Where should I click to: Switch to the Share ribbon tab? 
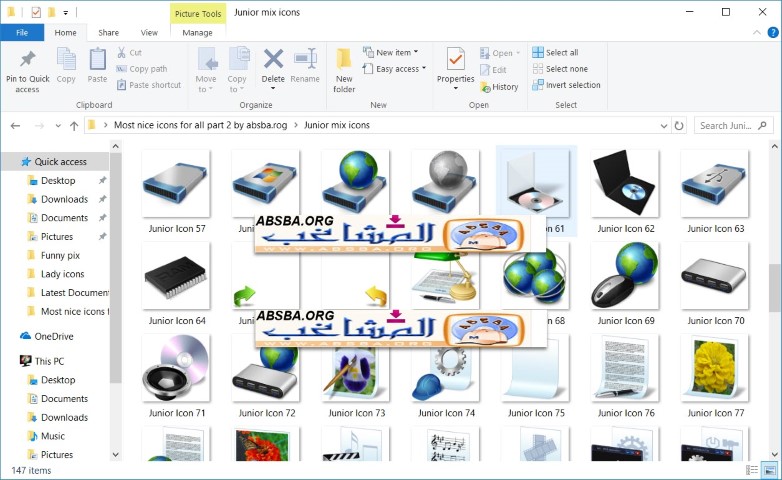(x=108, y=32)
